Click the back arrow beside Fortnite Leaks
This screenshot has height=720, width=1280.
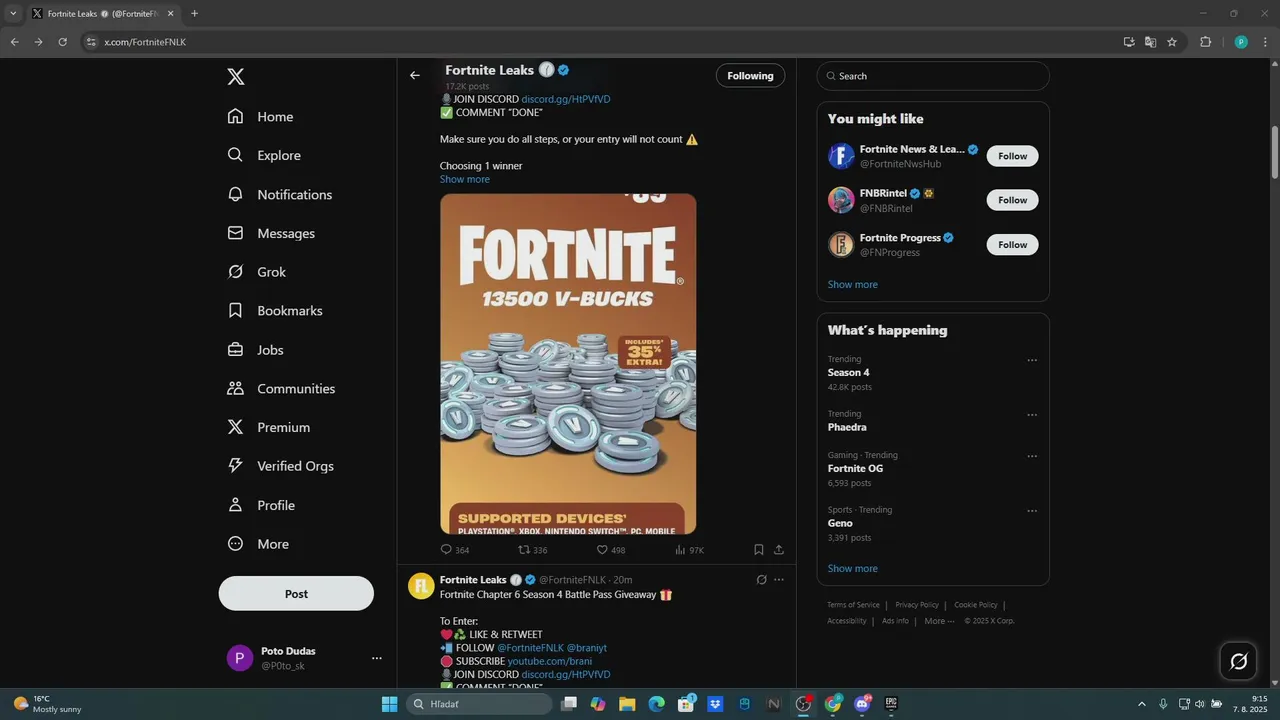tap(415, 75)
